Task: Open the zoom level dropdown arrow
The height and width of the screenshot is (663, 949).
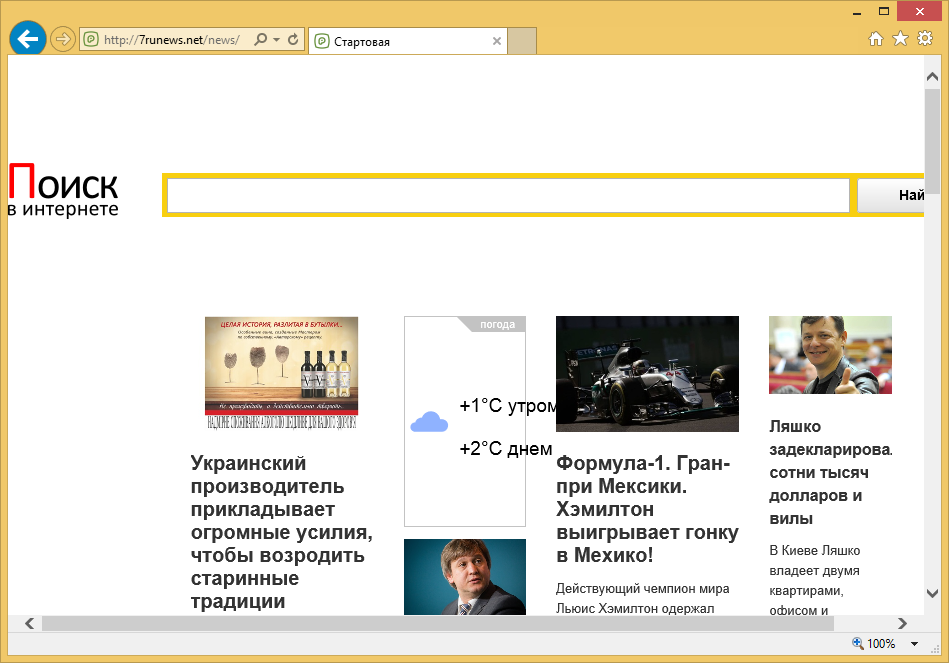Action: [916, 644]
